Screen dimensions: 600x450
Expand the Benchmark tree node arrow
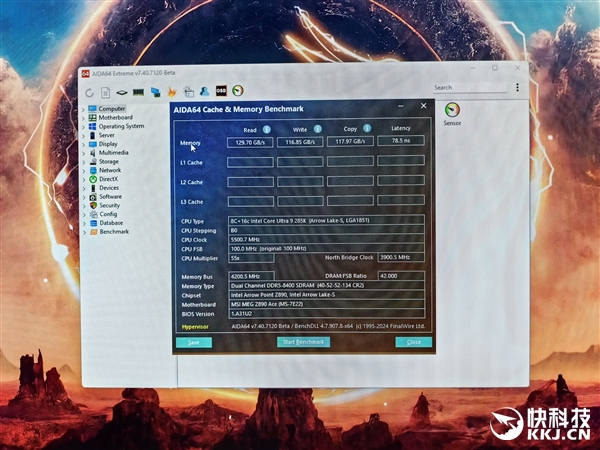[84, 231]
